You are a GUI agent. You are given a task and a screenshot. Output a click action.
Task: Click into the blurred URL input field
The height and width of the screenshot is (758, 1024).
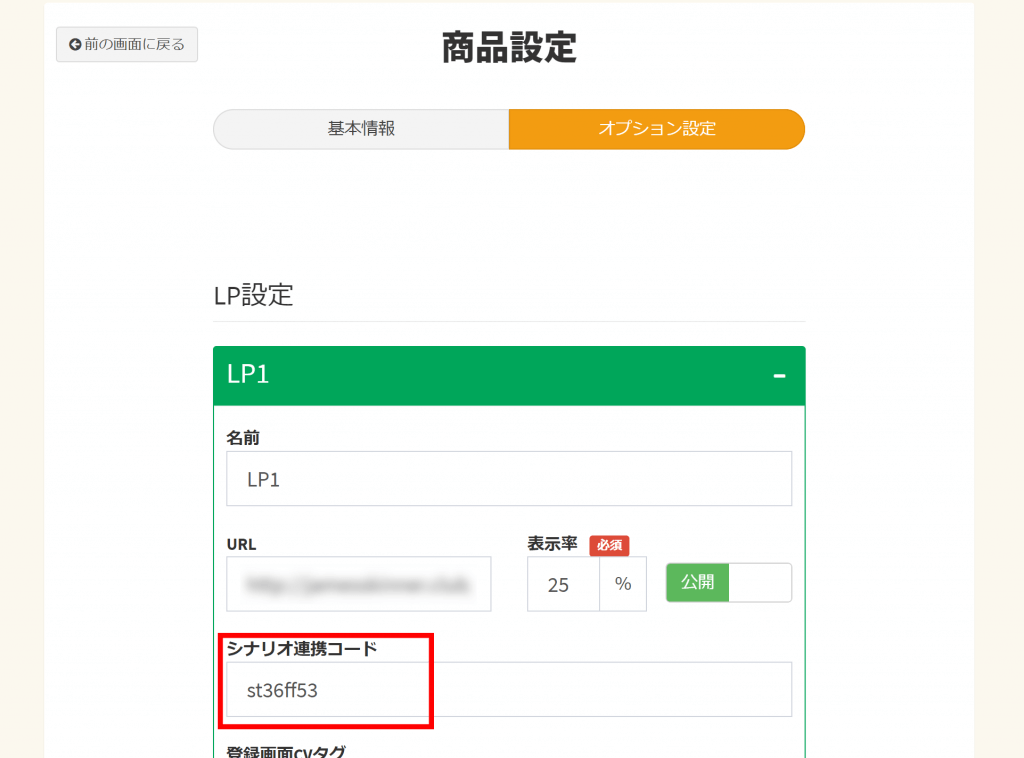click(x=359, y=584)
